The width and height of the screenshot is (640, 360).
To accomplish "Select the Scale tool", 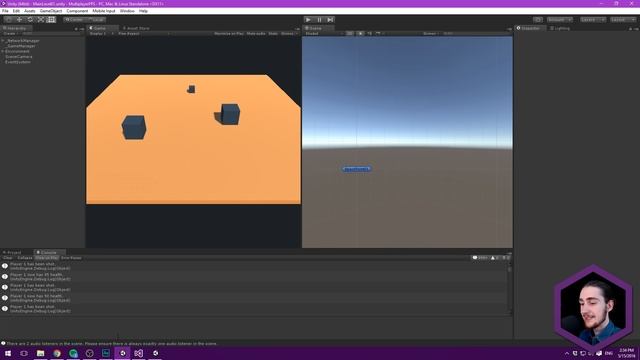I will [x=40, y=20].
